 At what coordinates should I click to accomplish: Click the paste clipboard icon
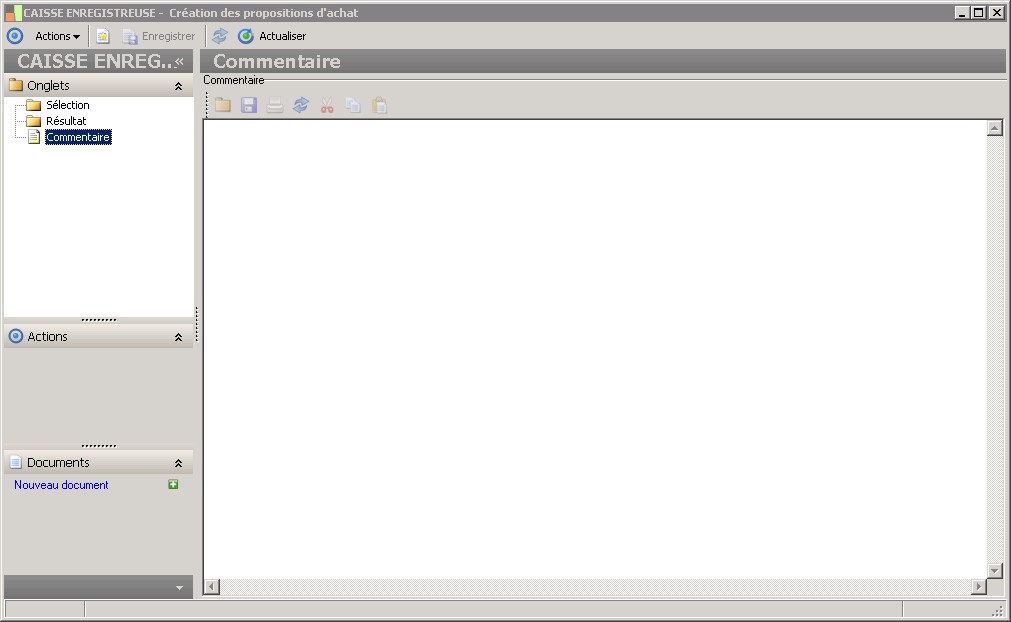380,105
